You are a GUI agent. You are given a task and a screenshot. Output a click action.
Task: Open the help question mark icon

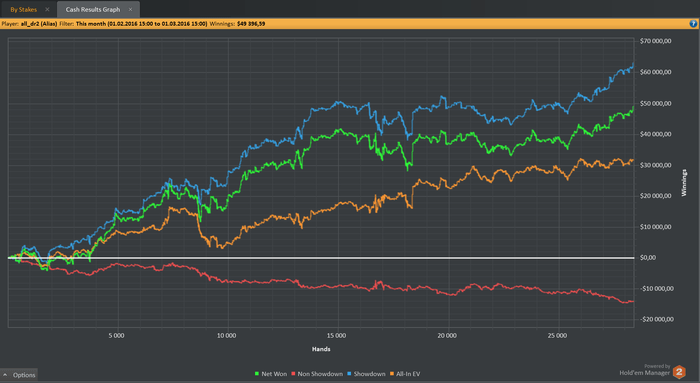693,24
